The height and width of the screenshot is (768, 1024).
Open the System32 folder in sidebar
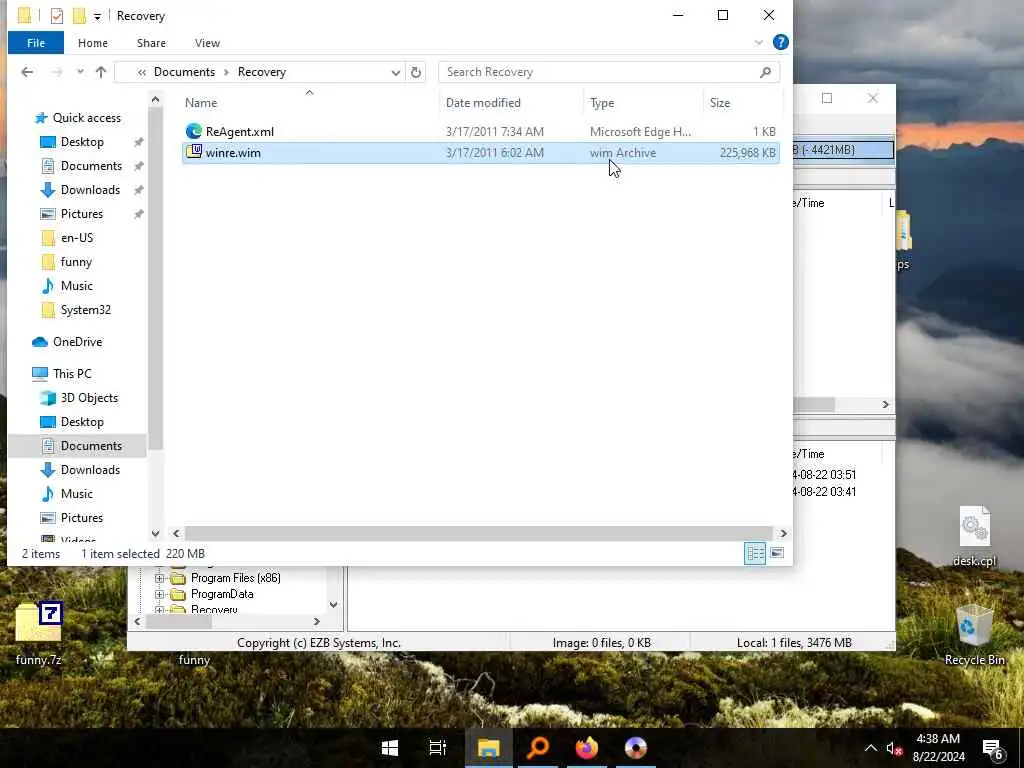point(86,310)
